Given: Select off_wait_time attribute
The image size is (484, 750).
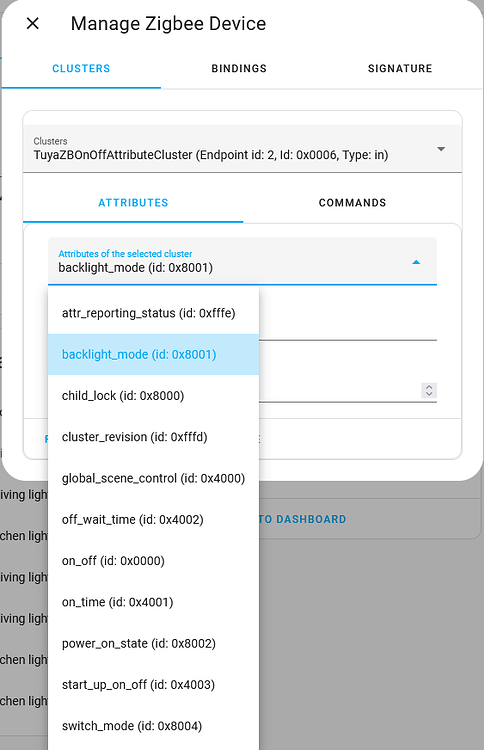Looking at the screenshot, I should [153, 519].
